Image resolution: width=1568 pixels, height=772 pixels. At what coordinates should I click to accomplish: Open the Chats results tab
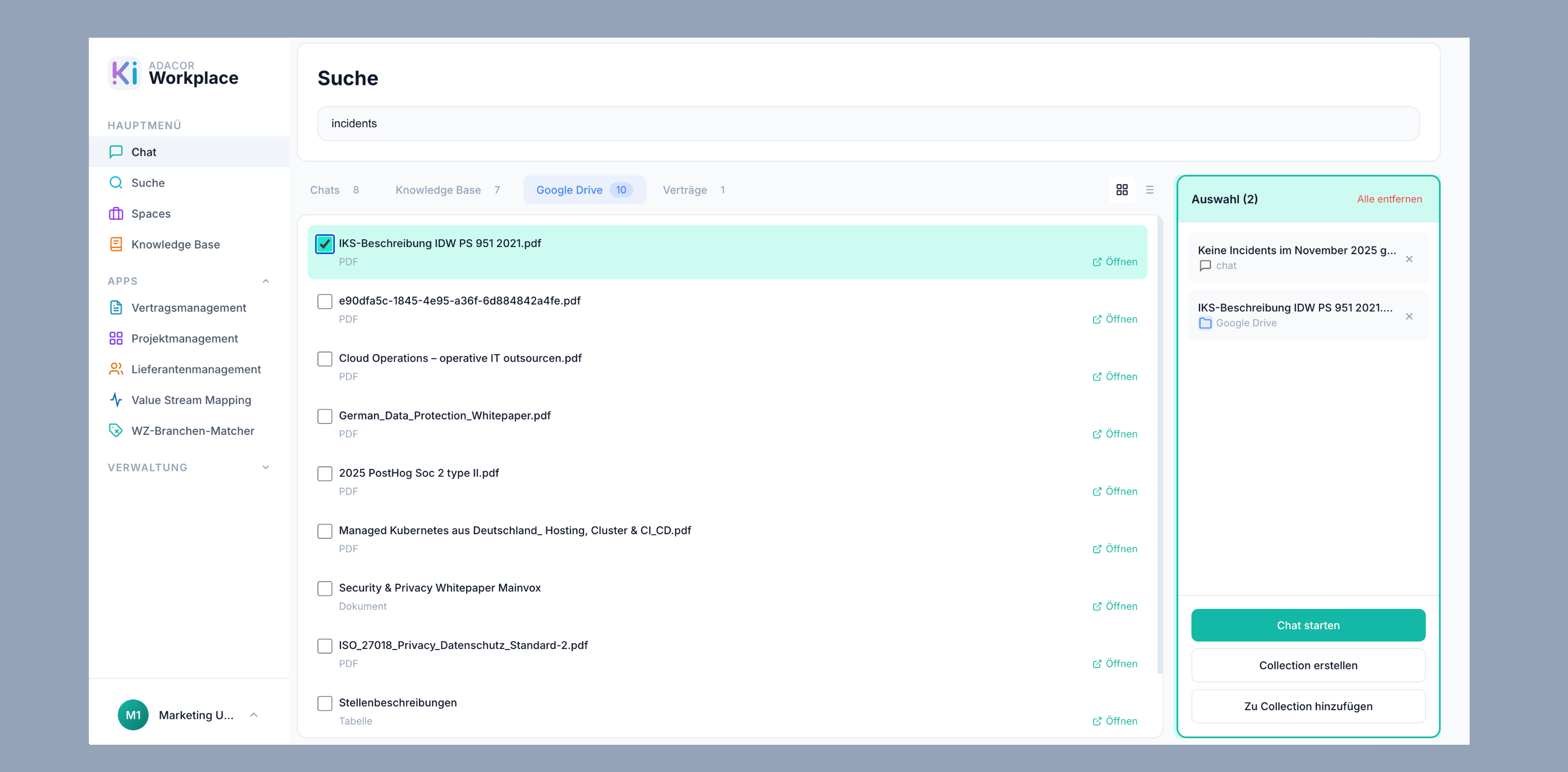point(335,190)
